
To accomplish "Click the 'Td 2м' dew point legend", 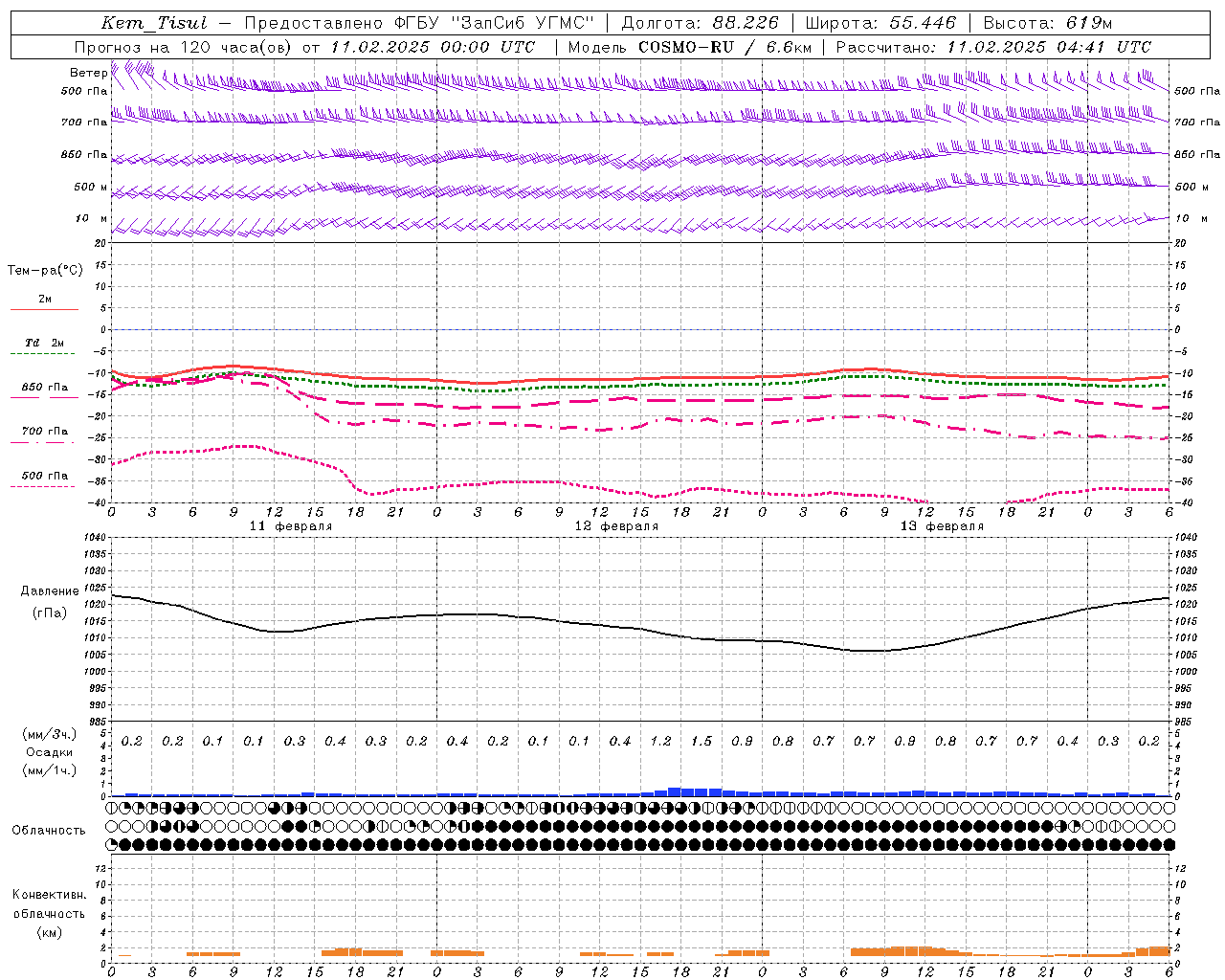I will coord(44,343).
